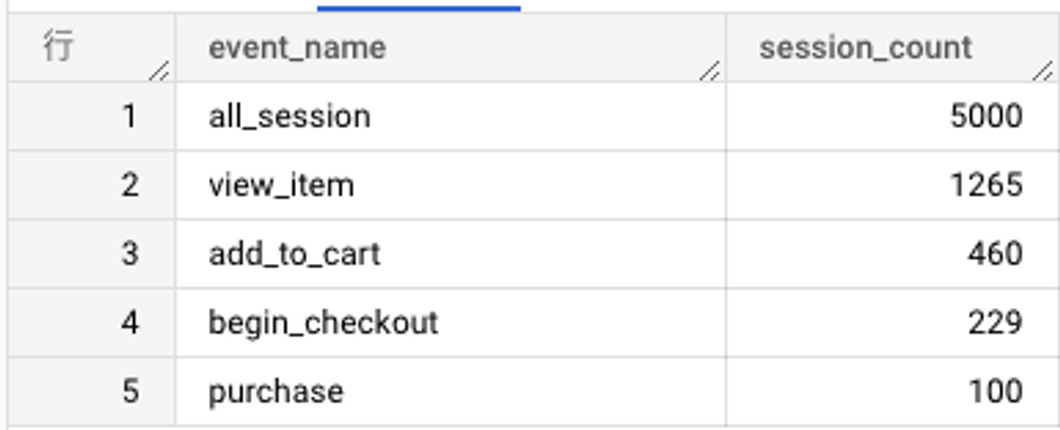Screen dimensions: 1060x430
Task: Grab the resize handle of session_count column
Action: point(1043,70)
